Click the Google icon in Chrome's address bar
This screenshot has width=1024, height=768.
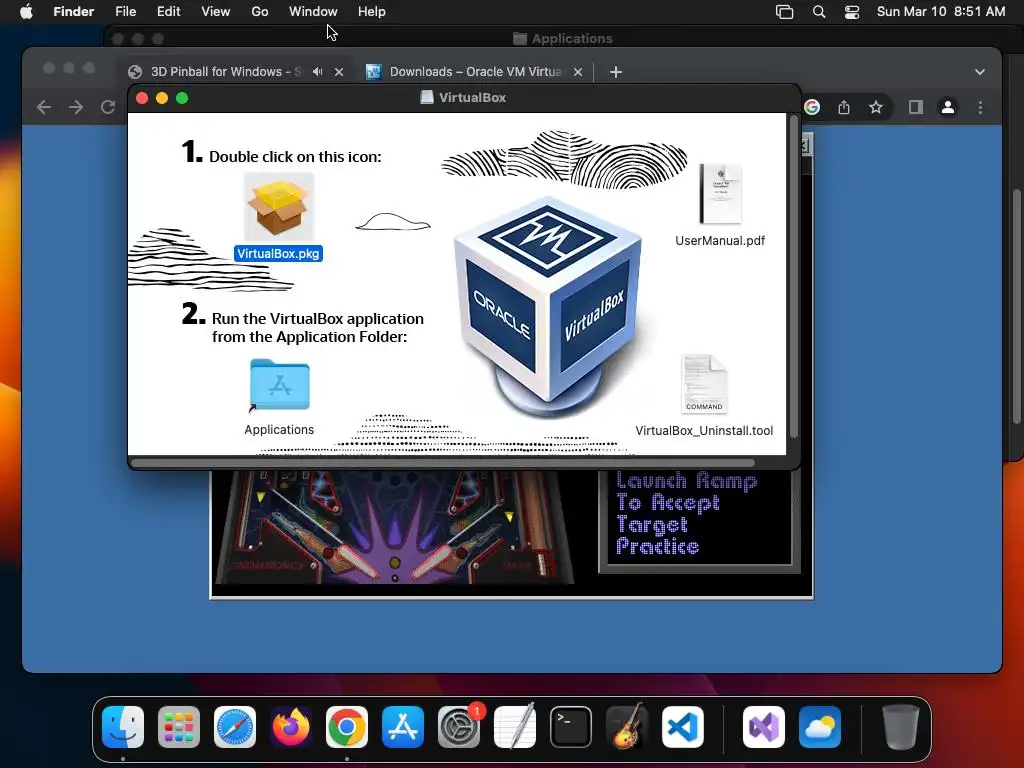pyautogui.click(x=812, y=107)
